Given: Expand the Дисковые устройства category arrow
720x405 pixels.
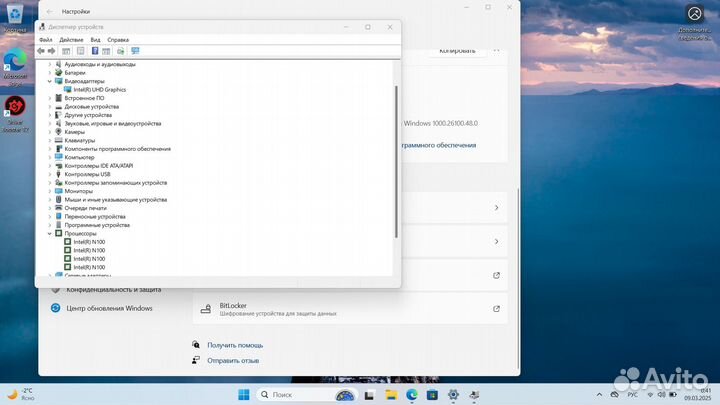Looking at the screenshot, I should [50, 107].
